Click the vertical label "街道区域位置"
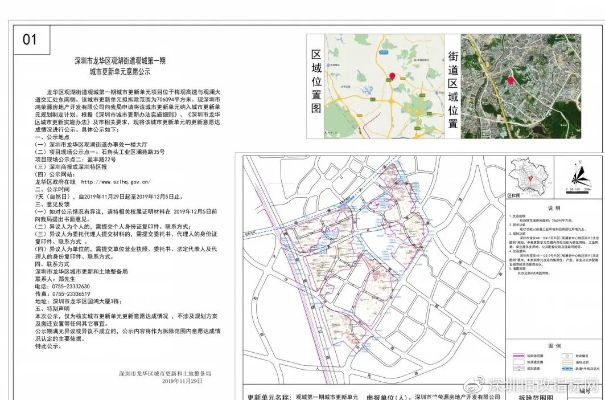 (x=453, y=89)
